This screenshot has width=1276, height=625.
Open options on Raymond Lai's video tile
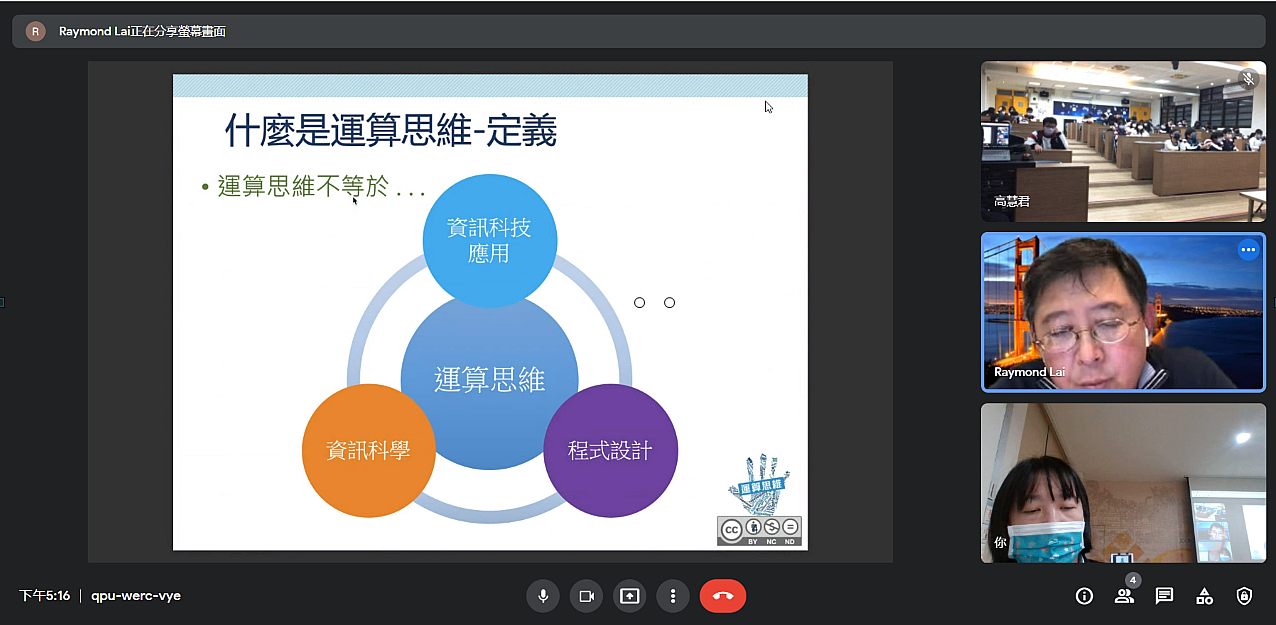(x=1248, y=250)
